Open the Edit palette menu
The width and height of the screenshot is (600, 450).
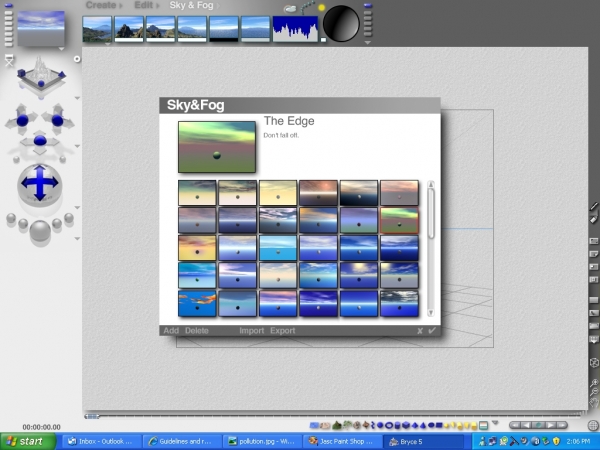144,5
